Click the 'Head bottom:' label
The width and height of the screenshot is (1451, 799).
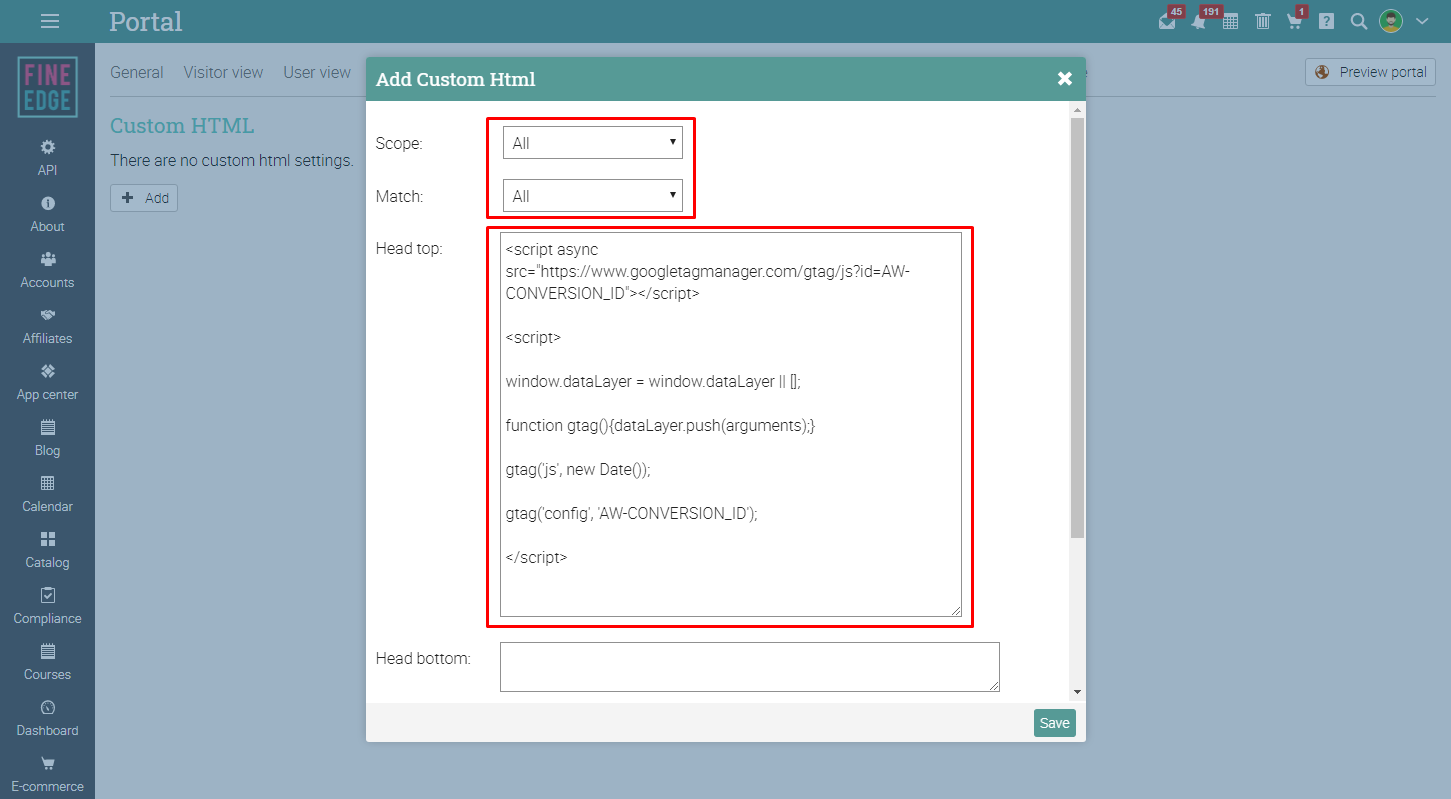pyautogui.click(x=423, y=658)
